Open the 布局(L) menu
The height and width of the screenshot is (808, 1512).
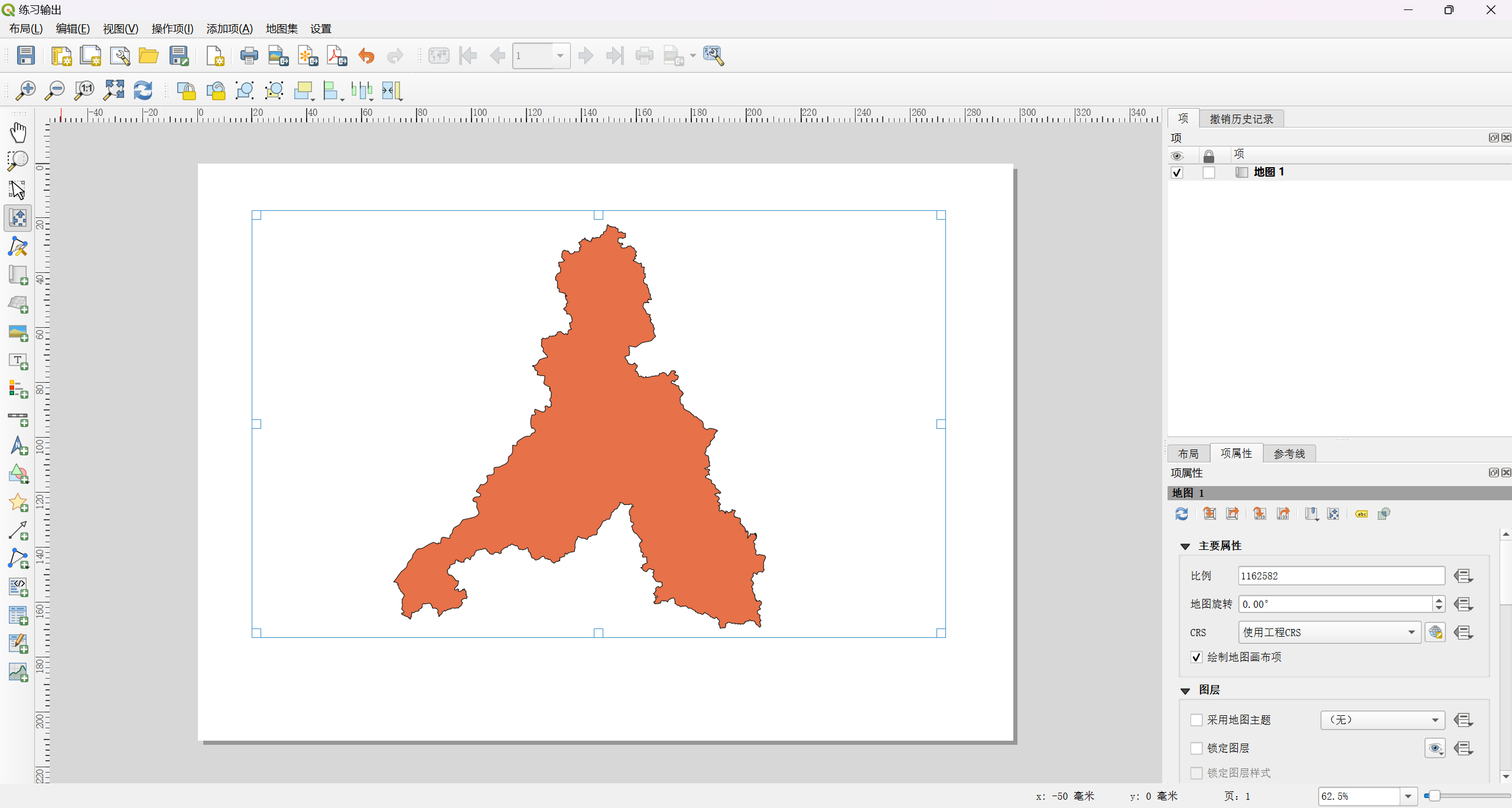pos(26,29)
